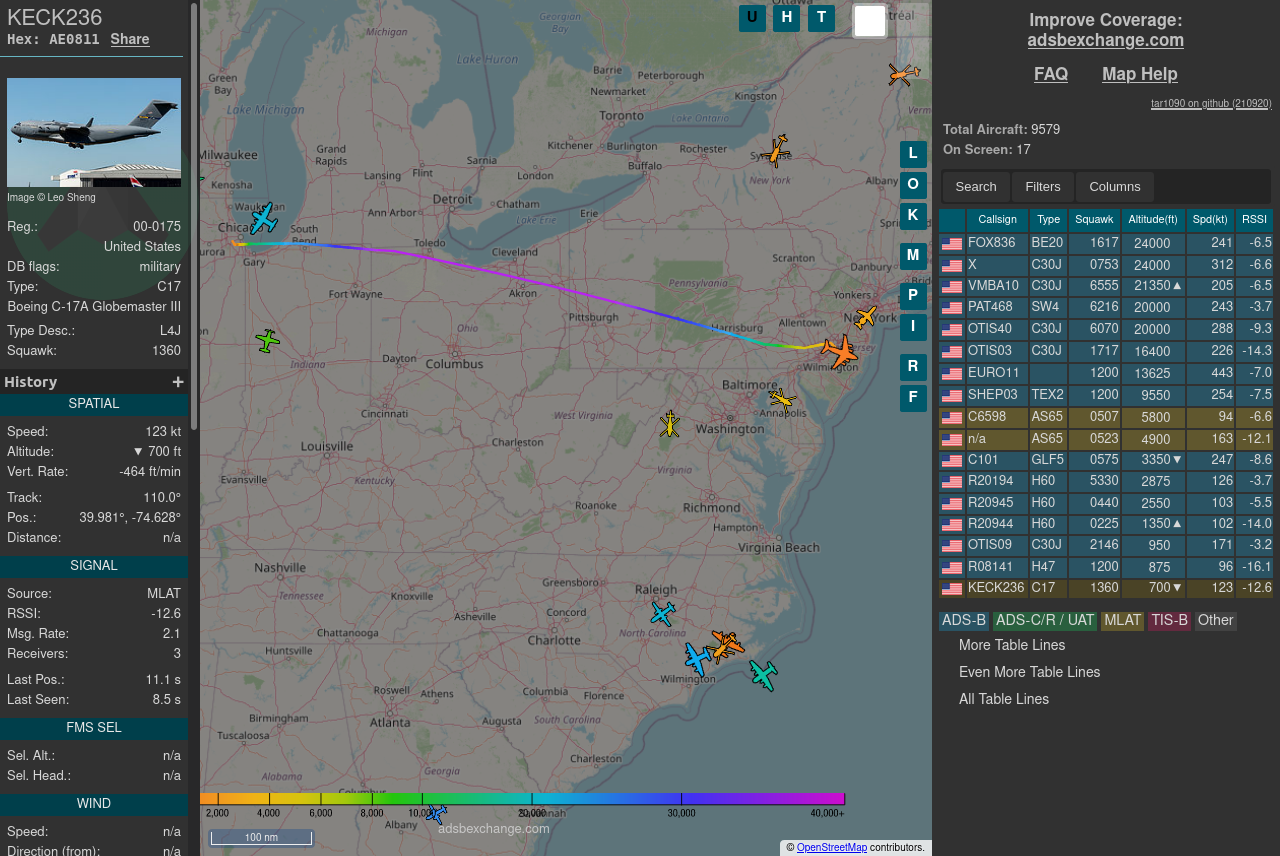Select the OTIS40 table row

(1106, 329)
